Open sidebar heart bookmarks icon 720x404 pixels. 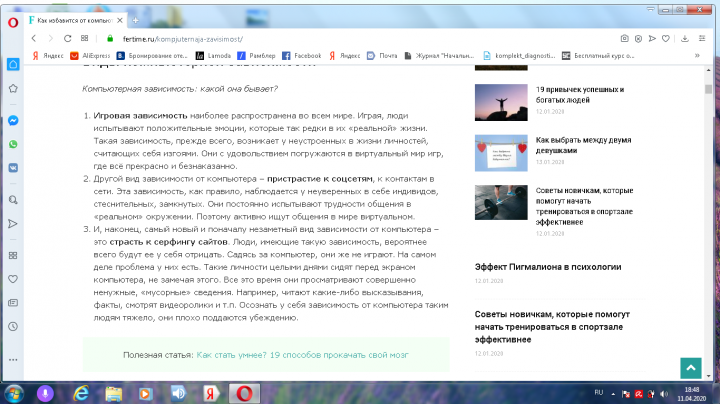13,279
